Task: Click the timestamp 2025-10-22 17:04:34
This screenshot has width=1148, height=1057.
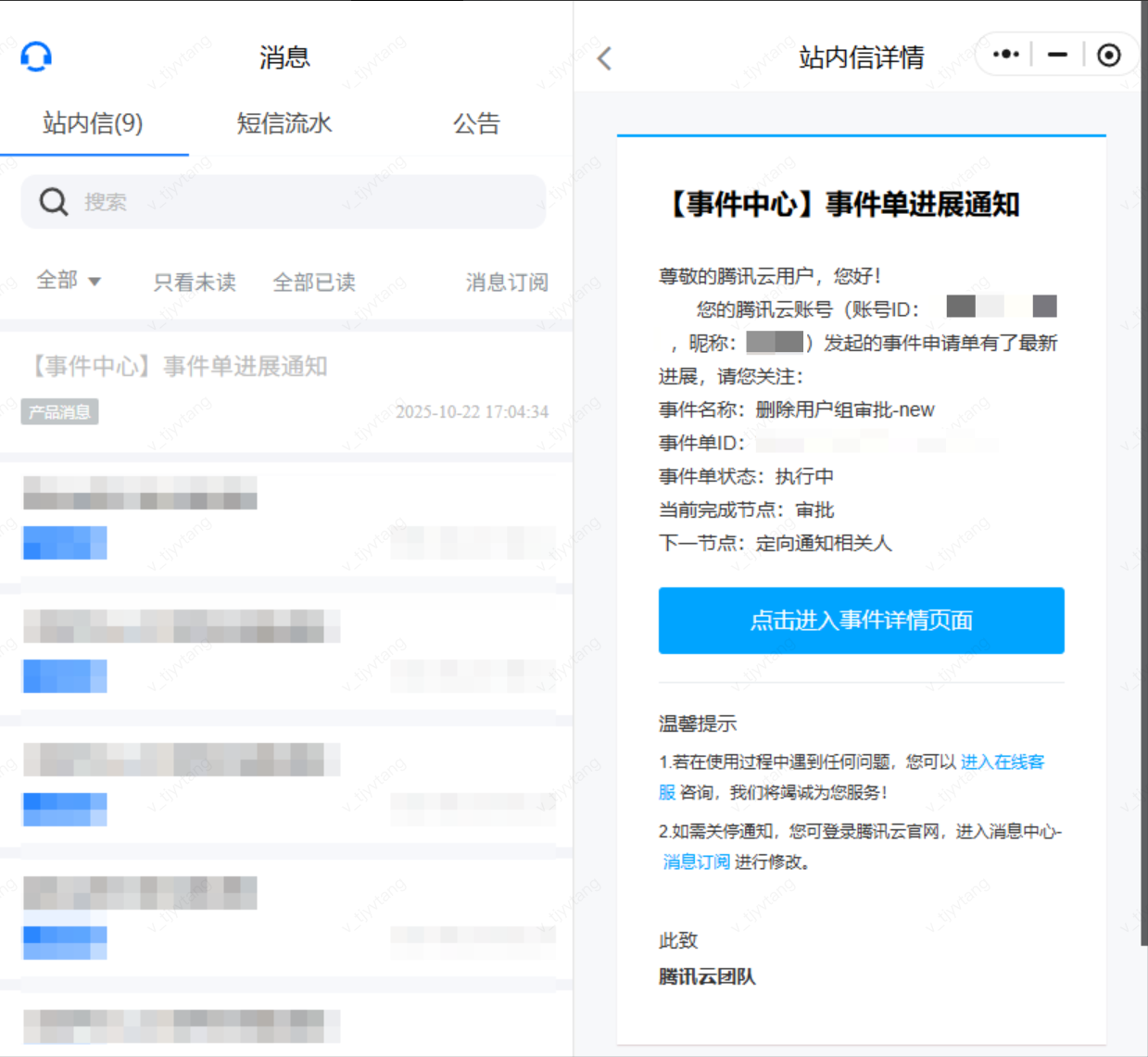Action: (x=472, y=412)
